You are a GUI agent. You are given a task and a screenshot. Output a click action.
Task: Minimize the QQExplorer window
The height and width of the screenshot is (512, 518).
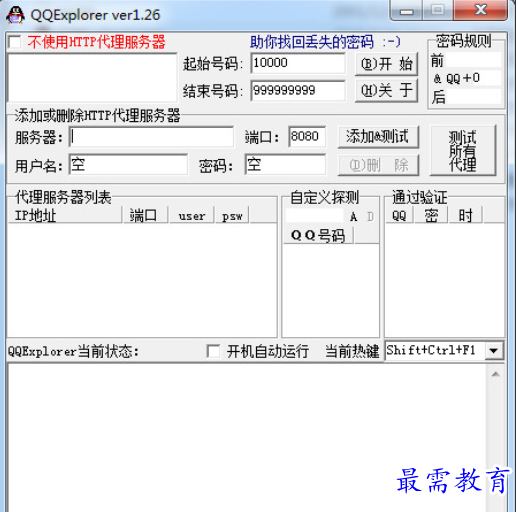[x=406, y=11]
